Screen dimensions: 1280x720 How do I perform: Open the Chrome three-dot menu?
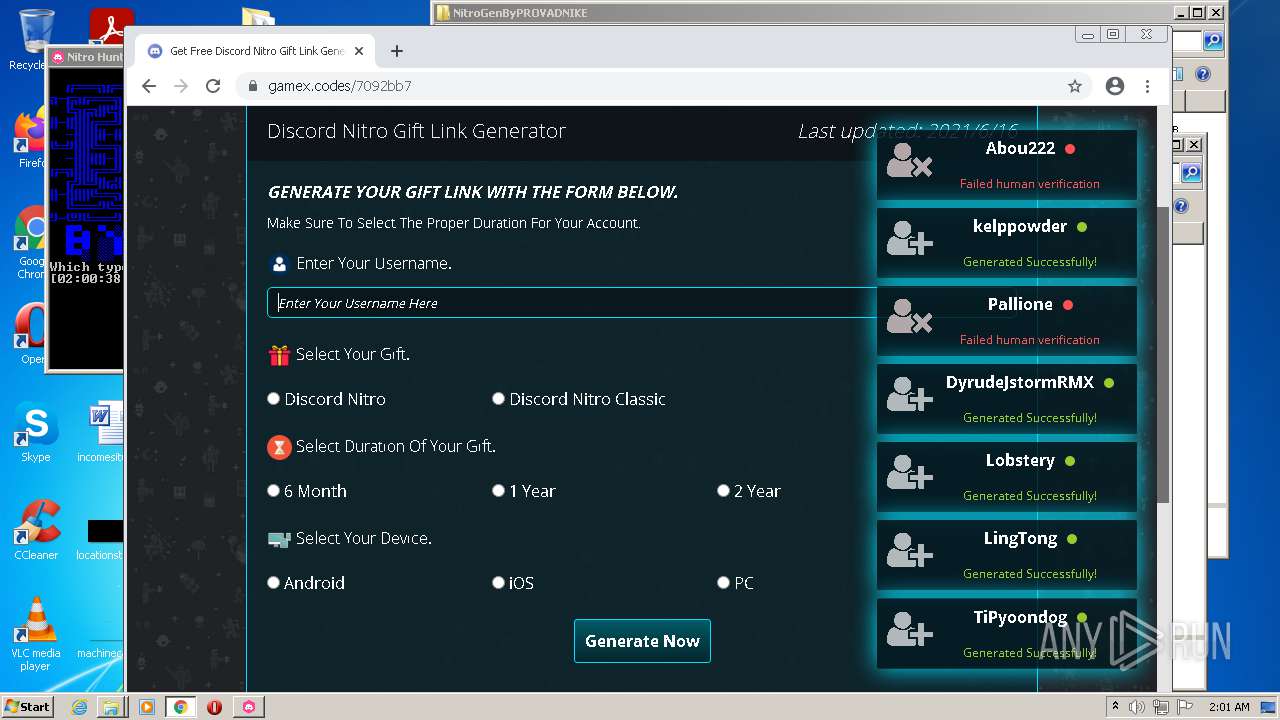tap(1148, 86)
